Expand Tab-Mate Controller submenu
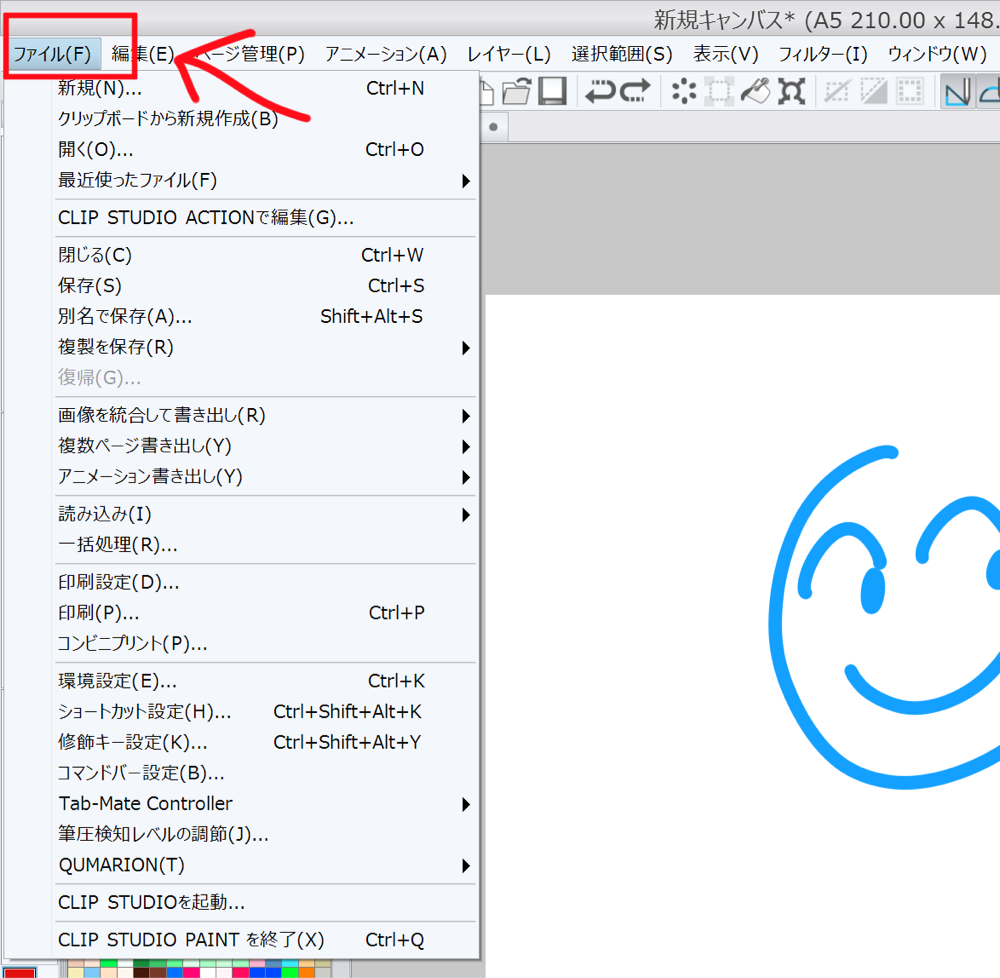Viewport: 1000px width, 978px height. (x=266, y=803)
